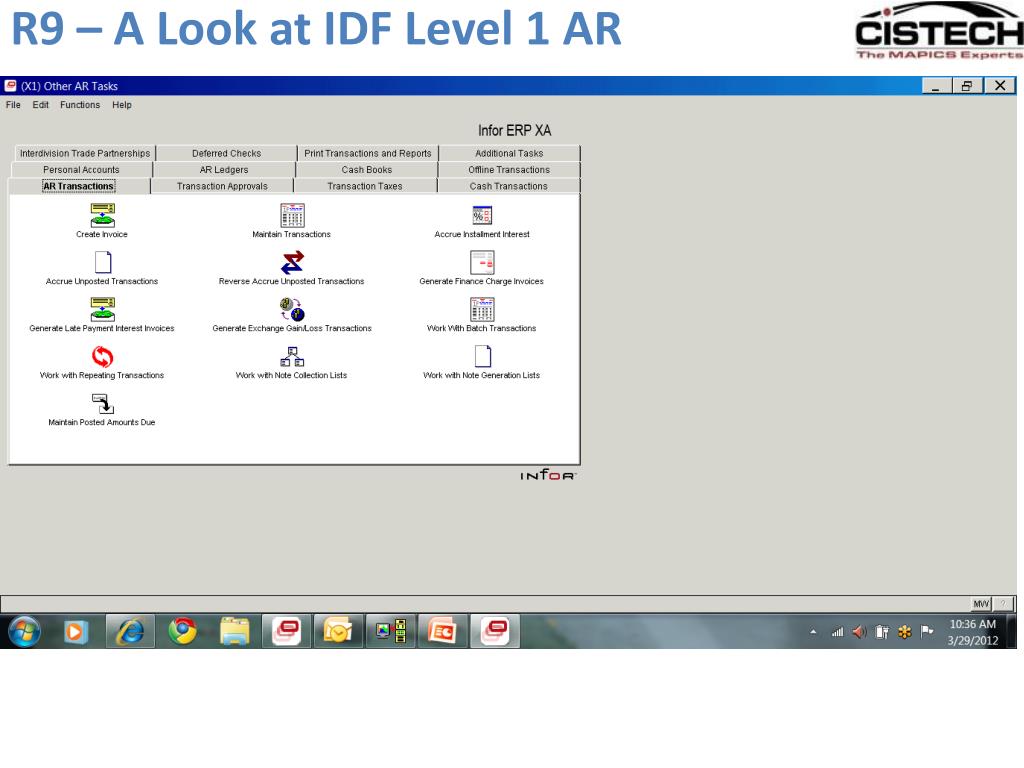Switch to AR Ledgers tab
Viewport: 1024px width, 768px height.
[224, 169]
